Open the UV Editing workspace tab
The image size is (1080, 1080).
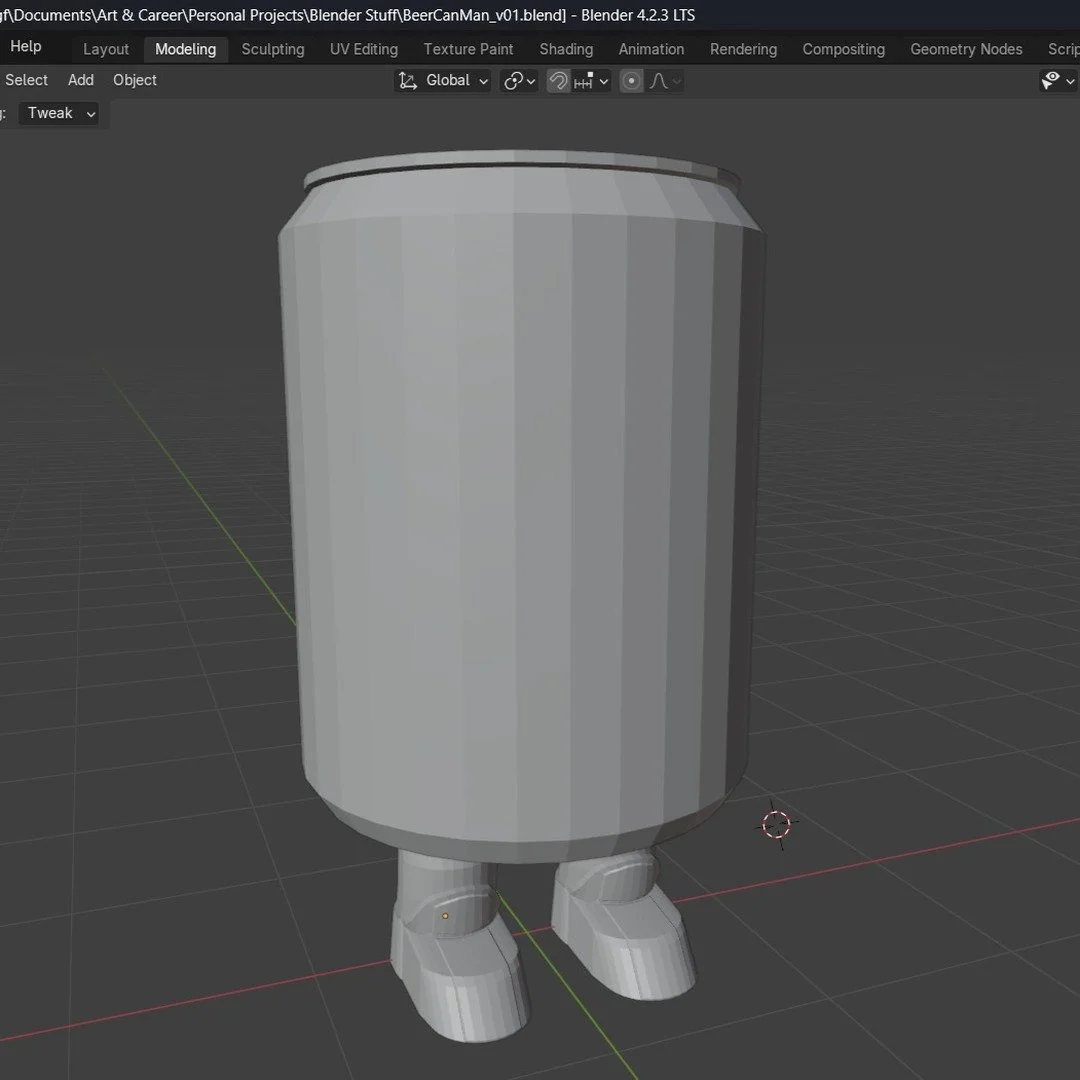364,50
